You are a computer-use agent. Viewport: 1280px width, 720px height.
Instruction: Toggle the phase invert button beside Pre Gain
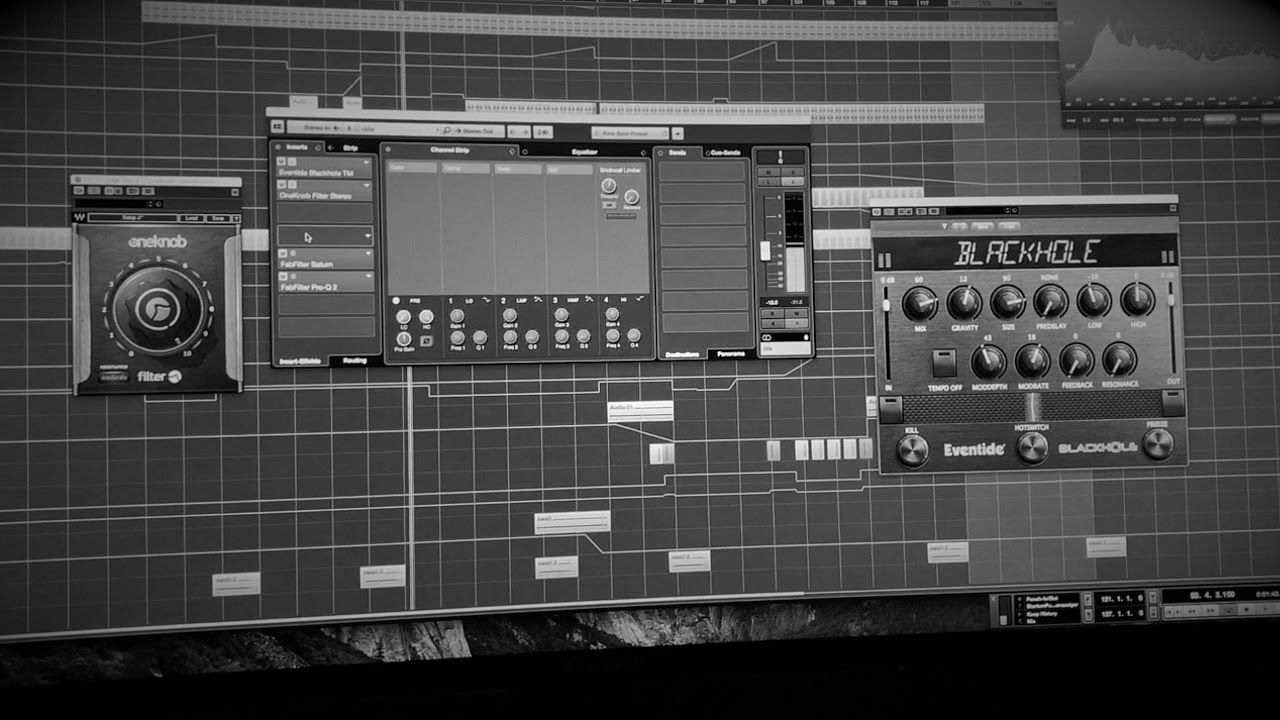pos(426,341)
